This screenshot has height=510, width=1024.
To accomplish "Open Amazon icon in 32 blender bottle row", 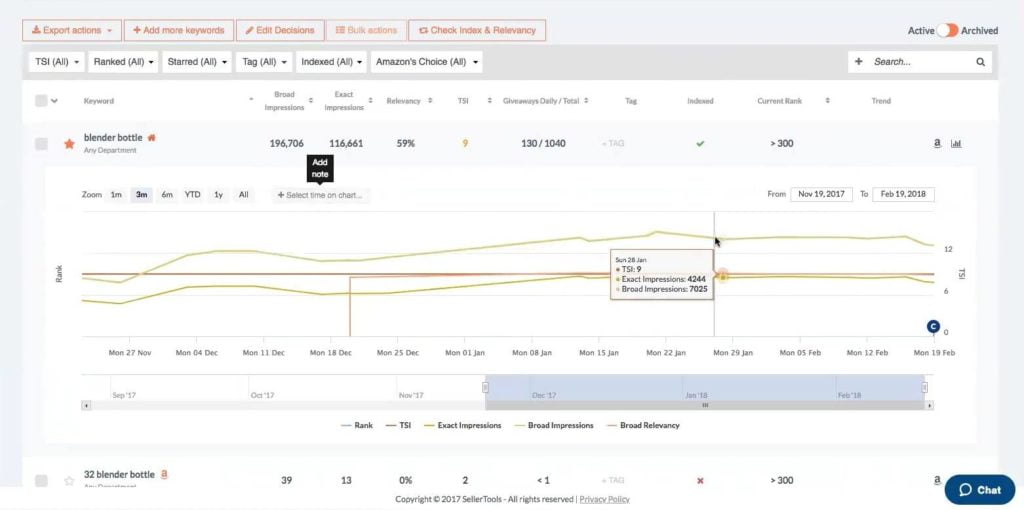I will (937, 480).
